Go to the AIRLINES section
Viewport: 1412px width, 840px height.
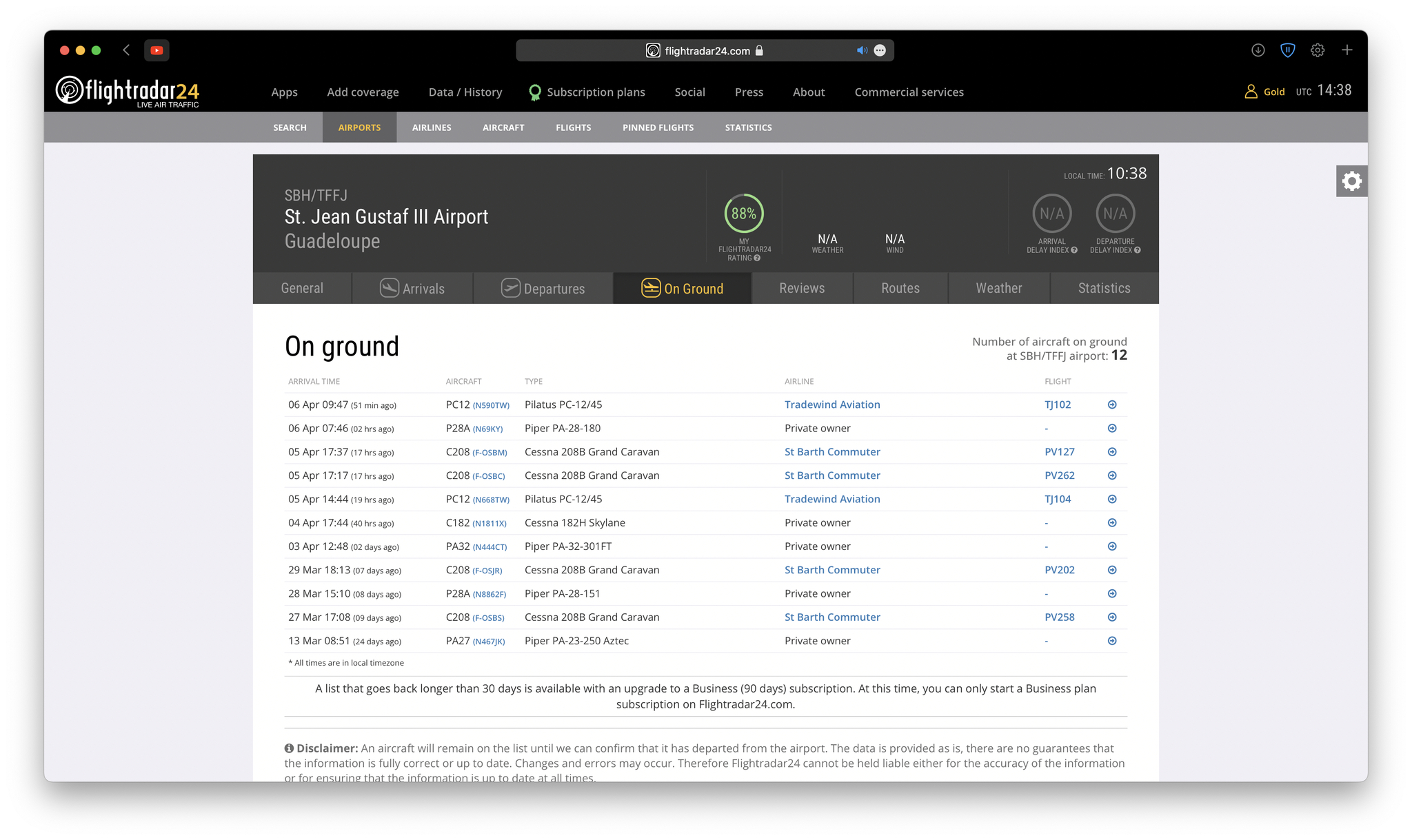tap(432, 127)
